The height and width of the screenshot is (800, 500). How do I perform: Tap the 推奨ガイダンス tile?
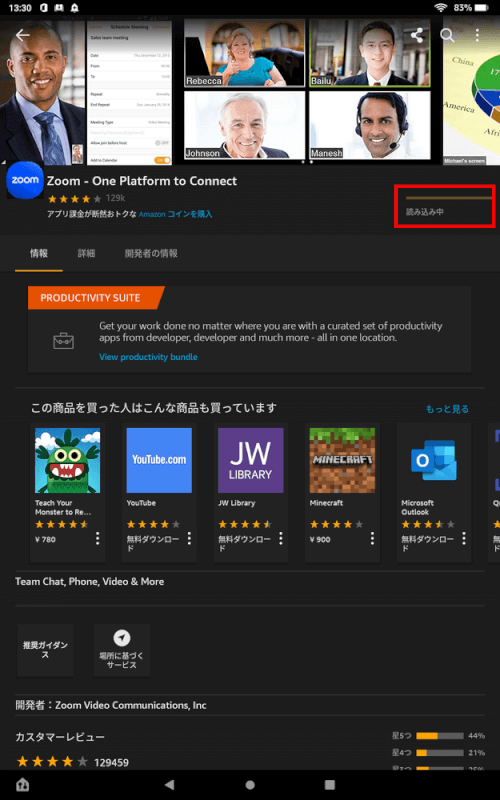(x=45, y=650)
